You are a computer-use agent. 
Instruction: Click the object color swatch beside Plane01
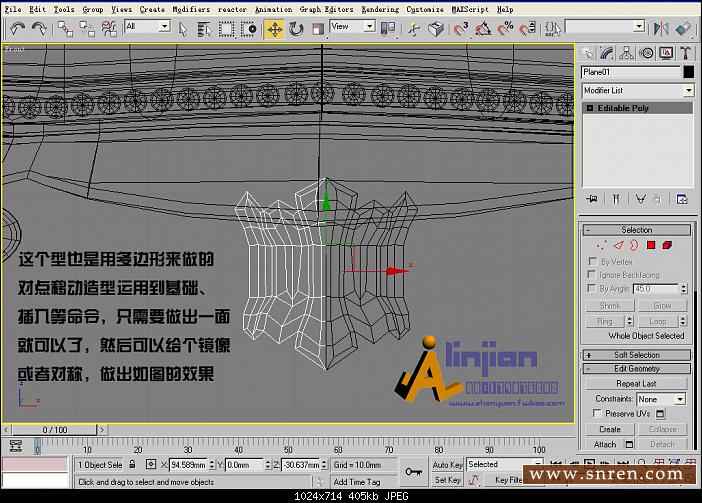(x=688, y=72)
